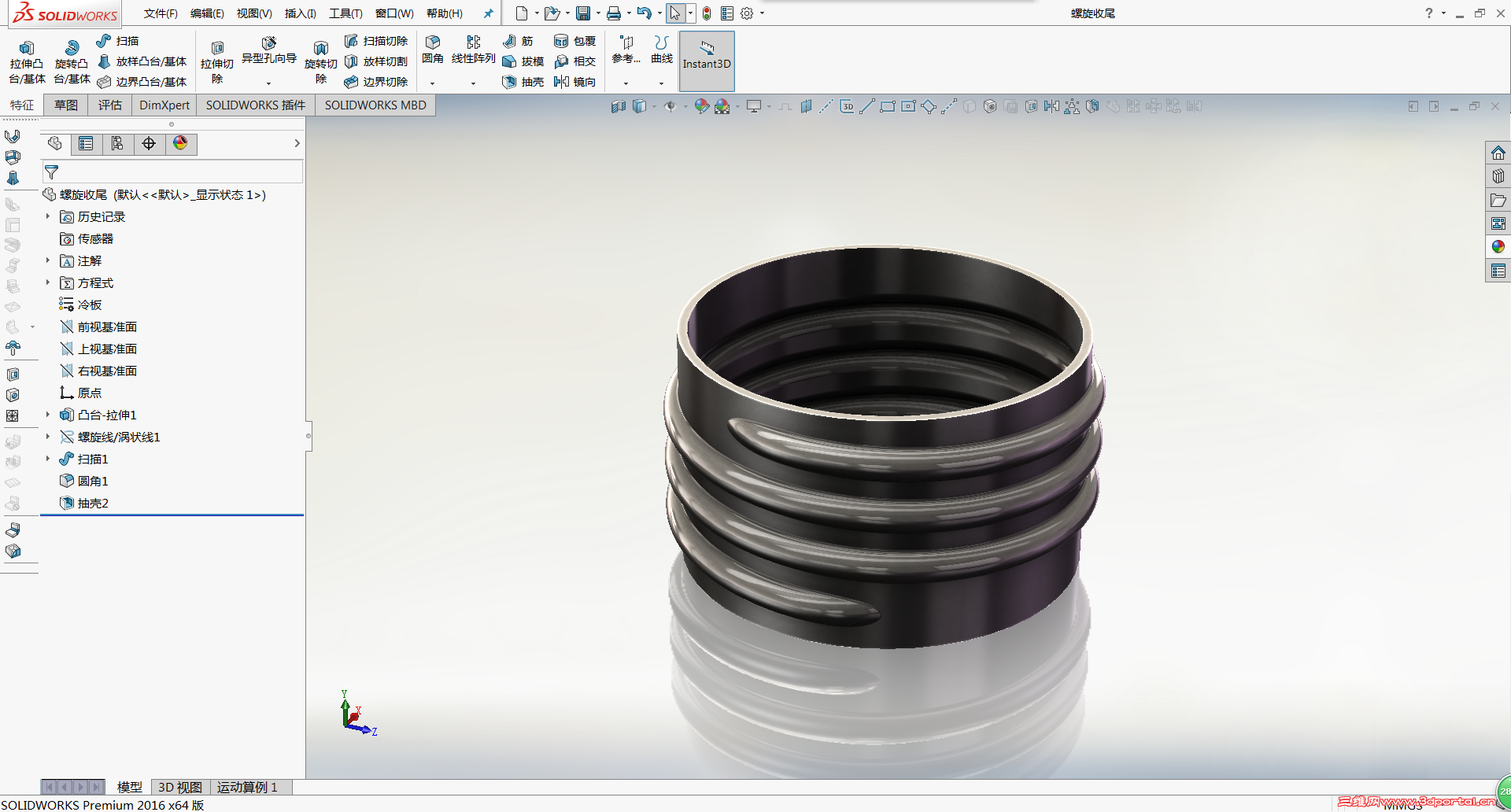
Task: Expand the manager tabs chevron arrow
Action: pos(297,143)
